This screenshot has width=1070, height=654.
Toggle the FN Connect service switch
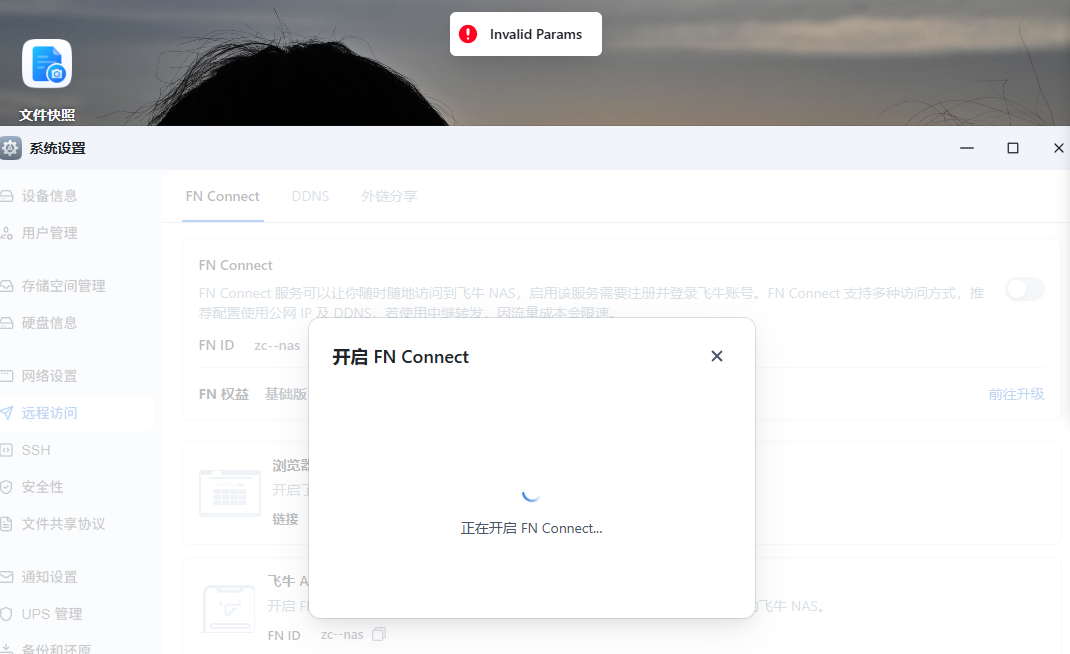[1025, 289]
